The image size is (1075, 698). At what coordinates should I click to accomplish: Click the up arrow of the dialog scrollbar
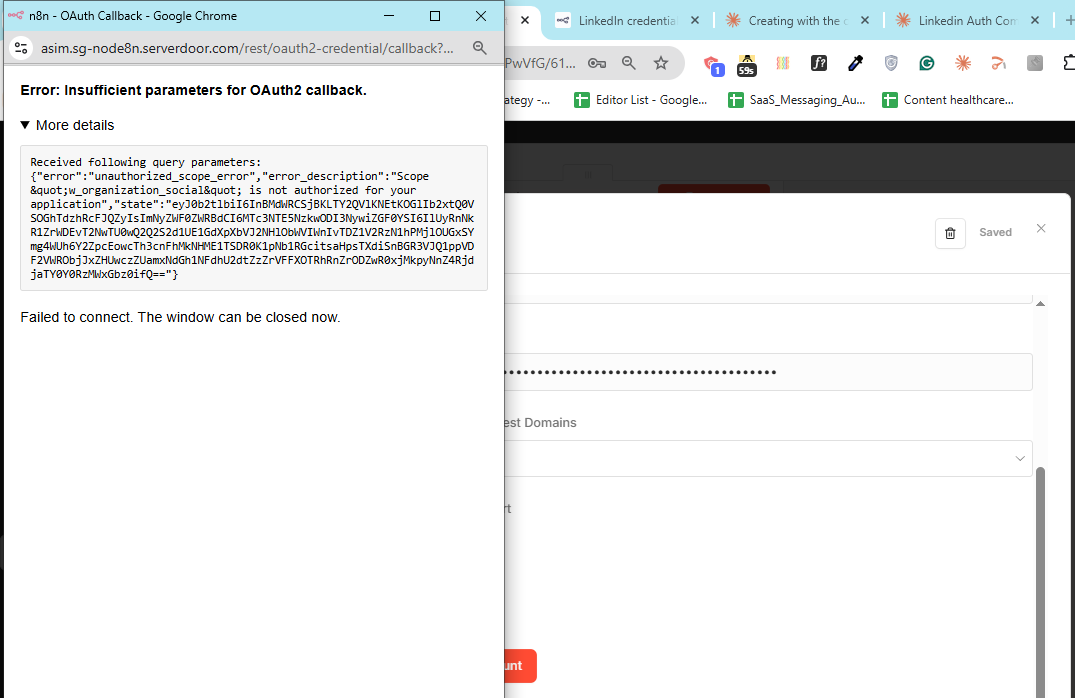tap(1040, 304)
